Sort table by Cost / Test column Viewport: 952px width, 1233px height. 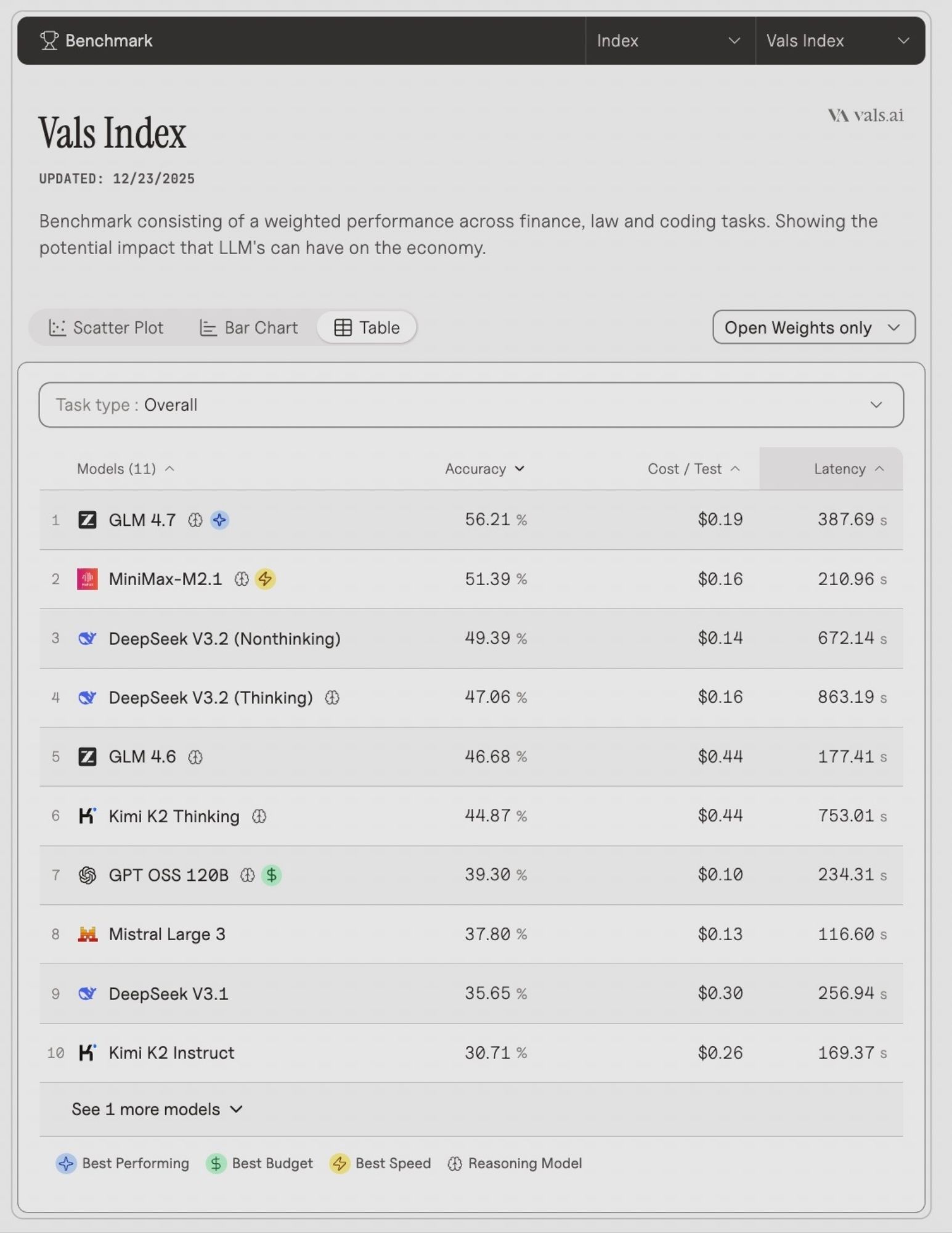693,469
